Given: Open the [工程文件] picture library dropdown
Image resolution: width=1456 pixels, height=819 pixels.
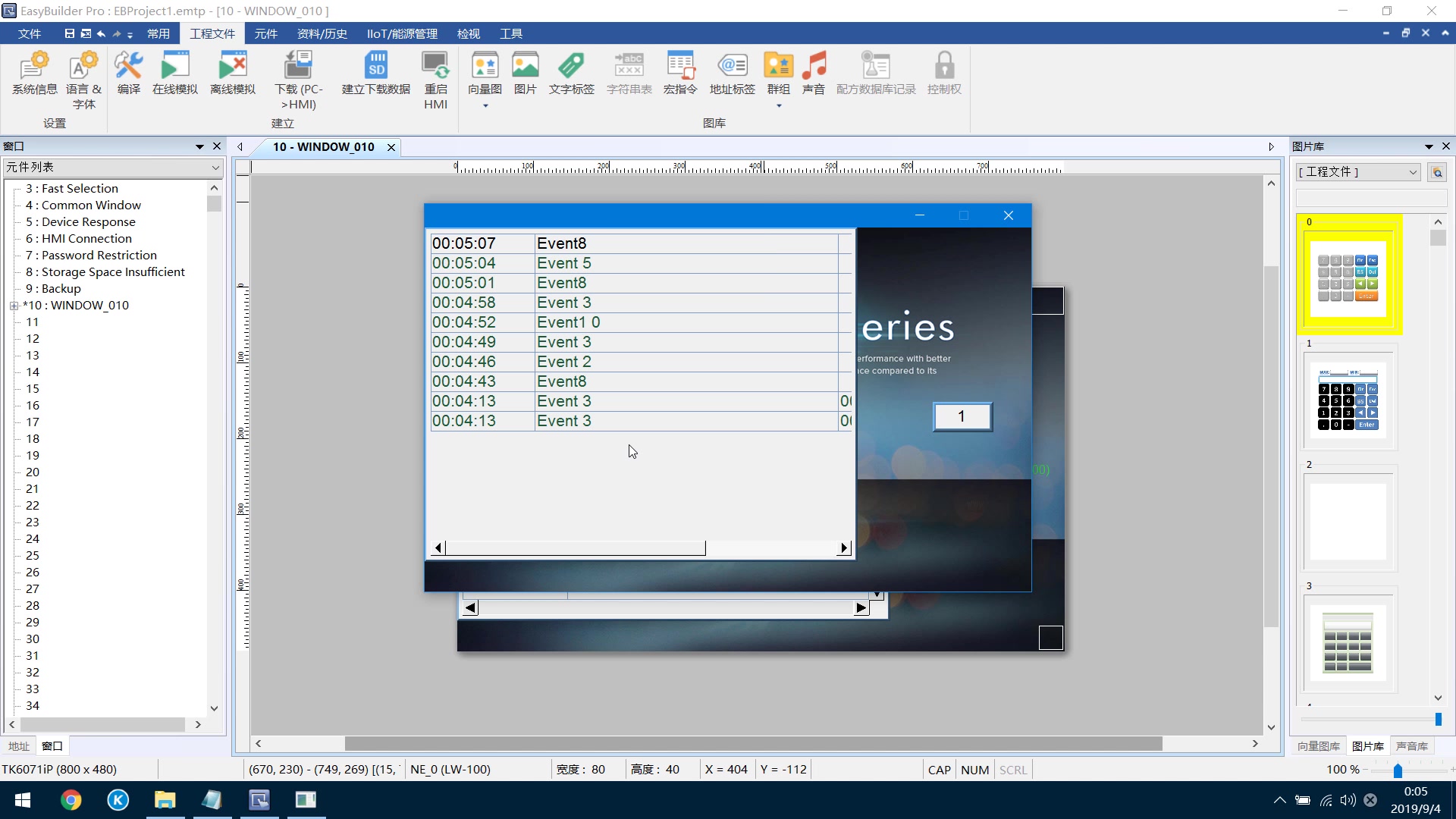Looking at the screenshot, I should pyautogui.click(x=1413, y=172).
